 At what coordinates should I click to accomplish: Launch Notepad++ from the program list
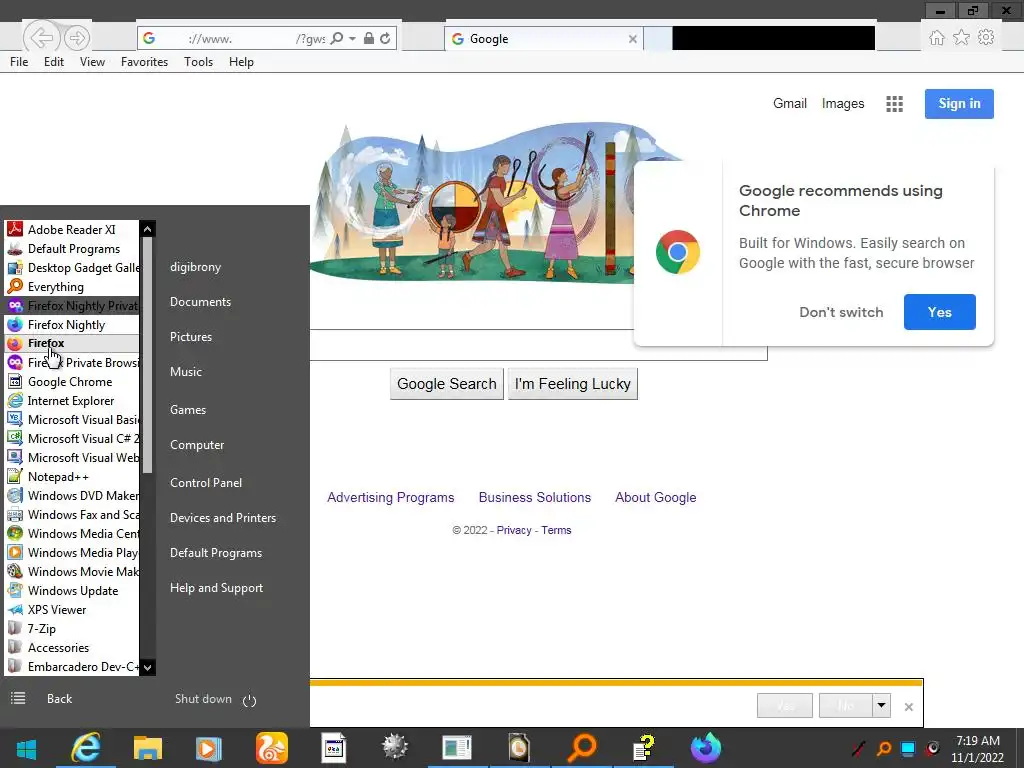click(x=72, y=477)
